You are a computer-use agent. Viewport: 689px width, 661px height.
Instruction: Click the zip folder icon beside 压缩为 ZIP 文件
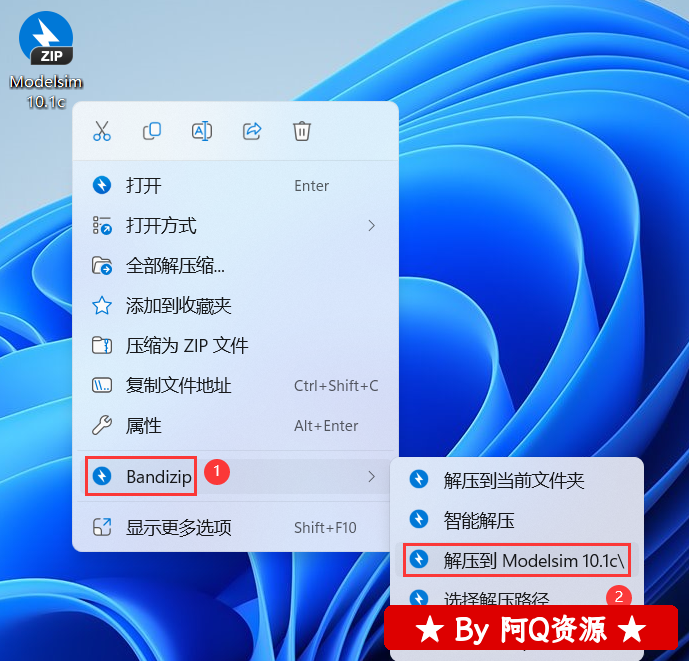click(x=102, y=345)
